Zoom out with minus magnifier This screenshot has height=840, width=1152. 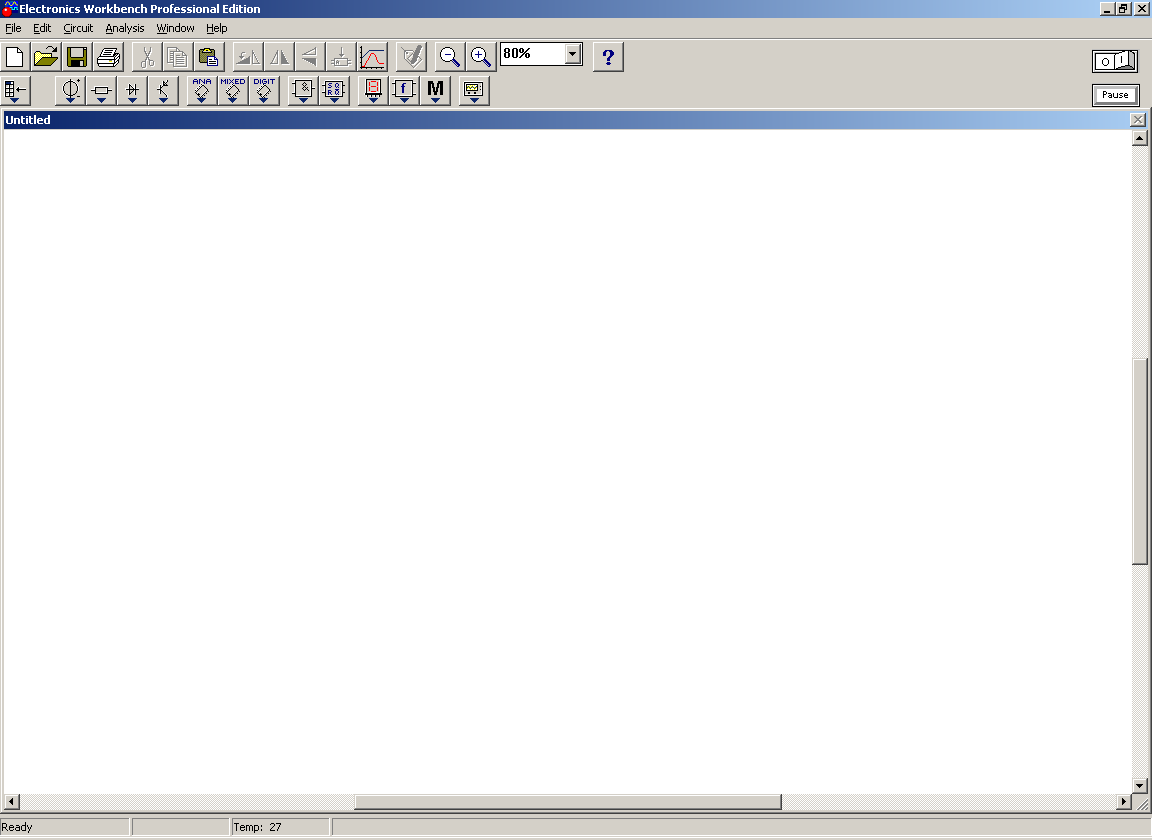pyautogui.click(x=450, y=57)
